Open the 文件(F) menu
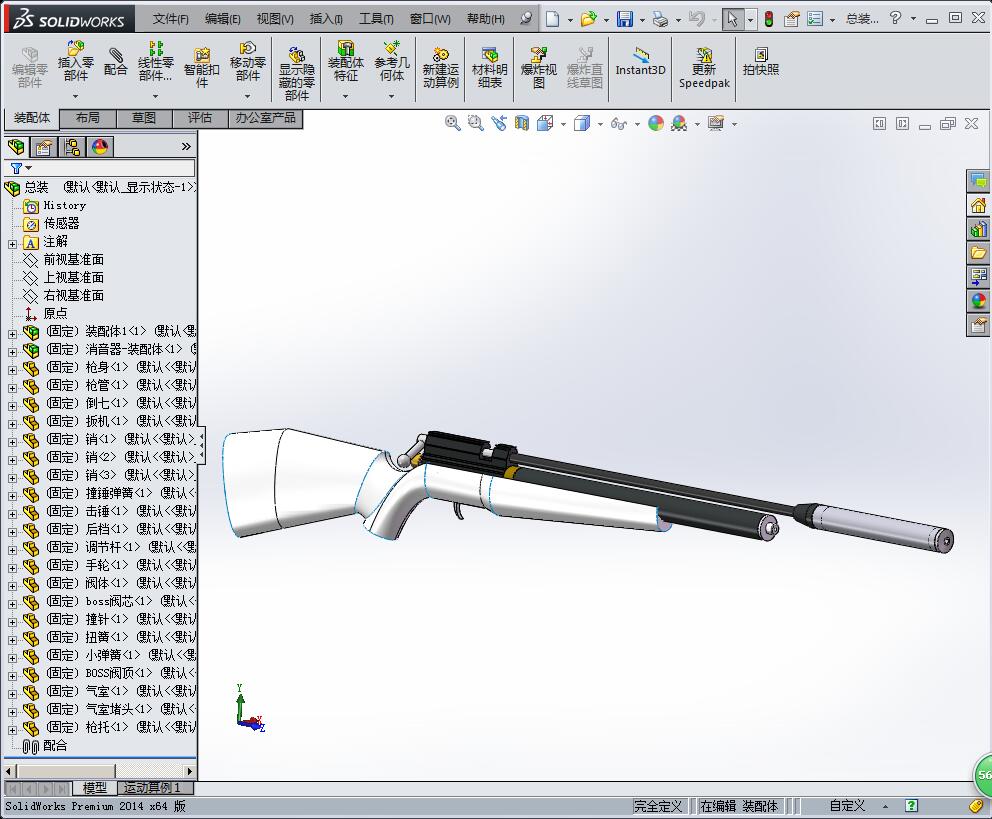Screen dimensions: 992x819 coord(170,19)
